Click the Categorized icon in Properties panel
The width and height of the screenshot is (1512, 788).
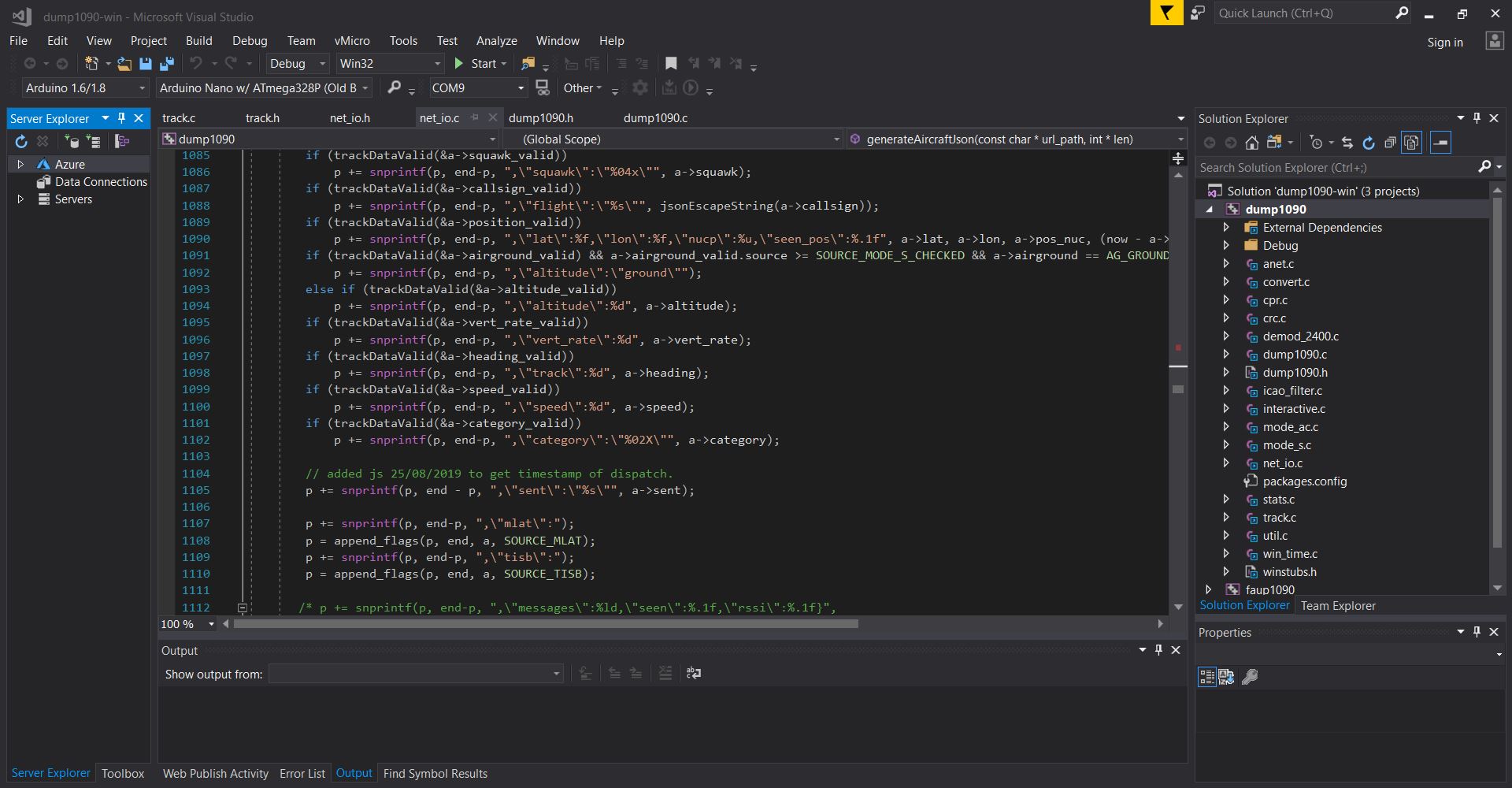[1207, 676]
